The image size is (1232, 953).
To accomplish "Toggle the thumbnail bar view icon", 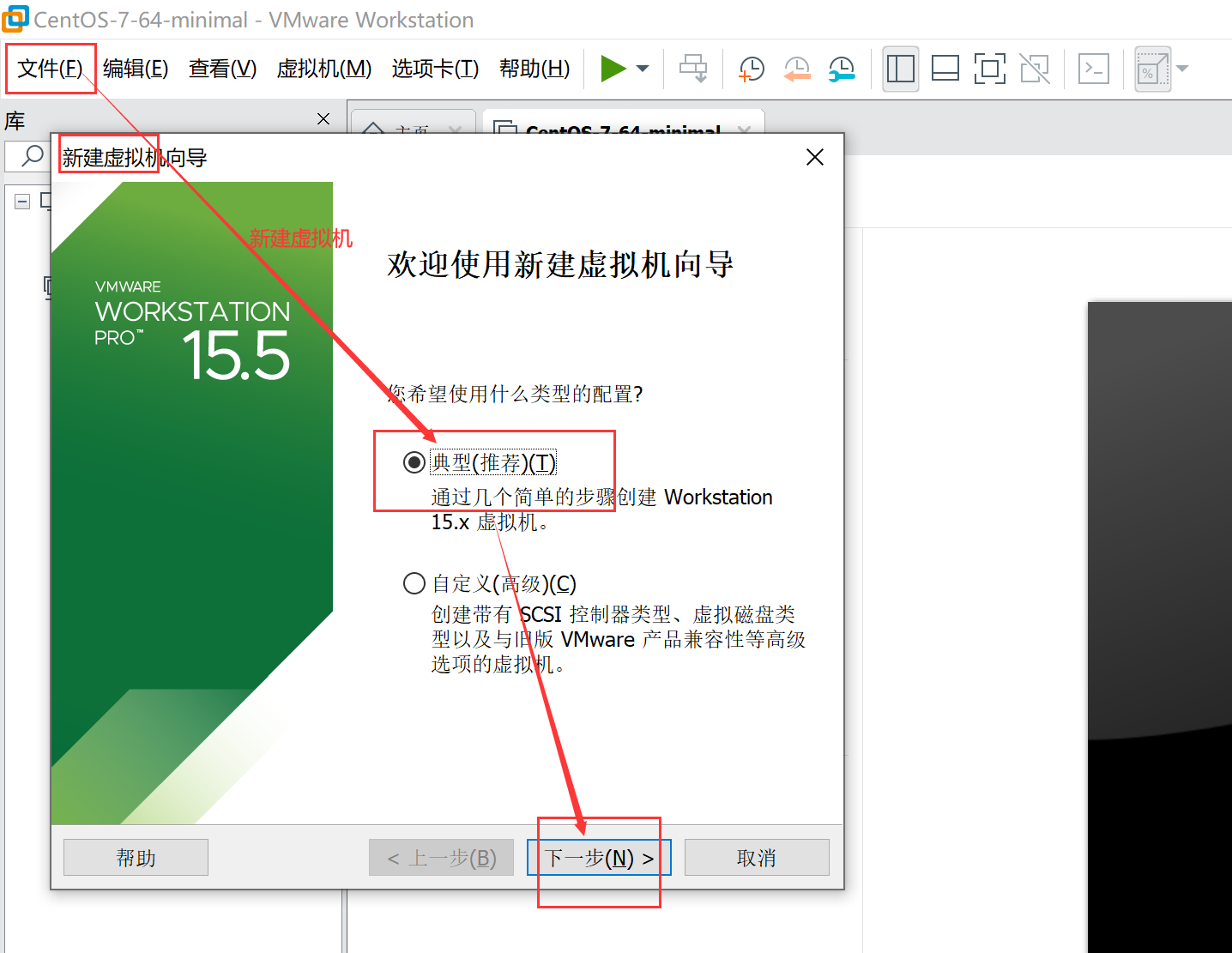I will tap(945, 69).
